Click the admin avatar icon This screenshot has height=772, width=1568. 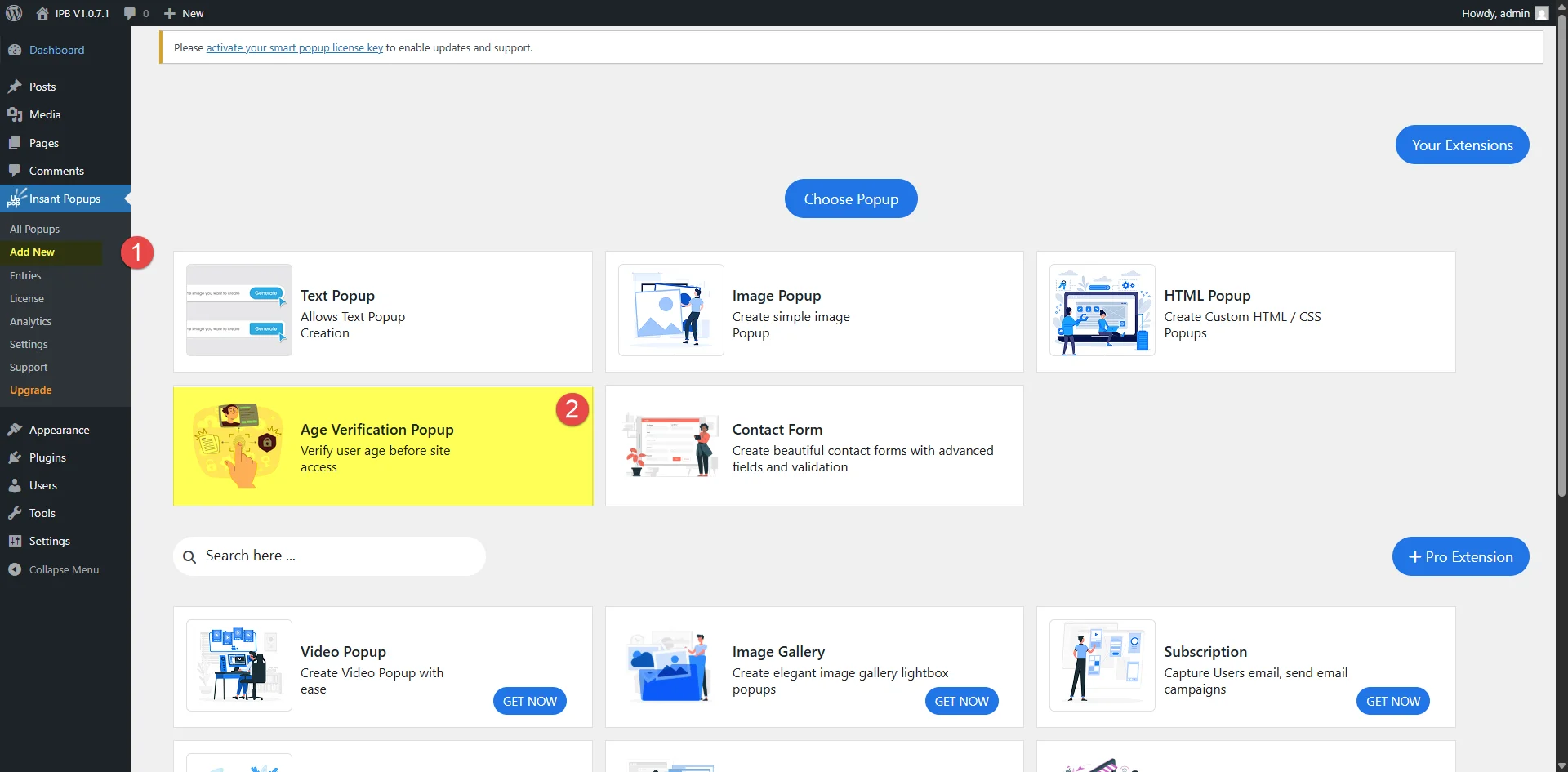click(1542, 13)
